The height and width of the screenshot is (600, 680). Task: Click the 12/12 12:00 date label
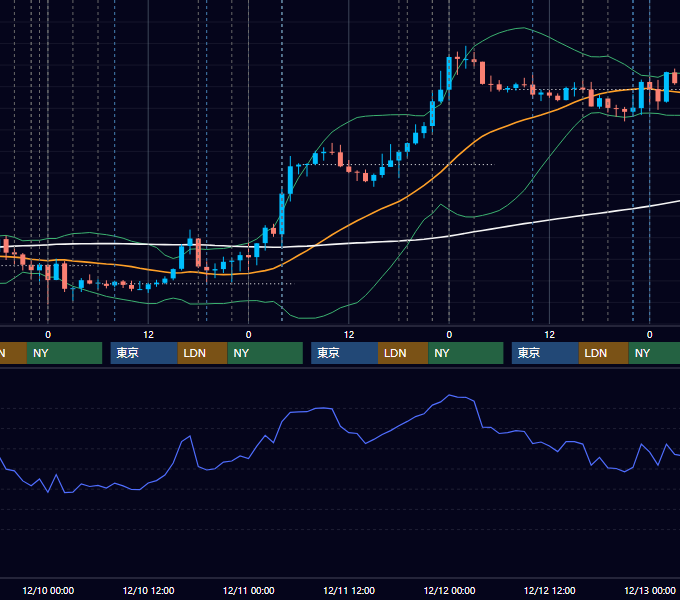(549, 590)
